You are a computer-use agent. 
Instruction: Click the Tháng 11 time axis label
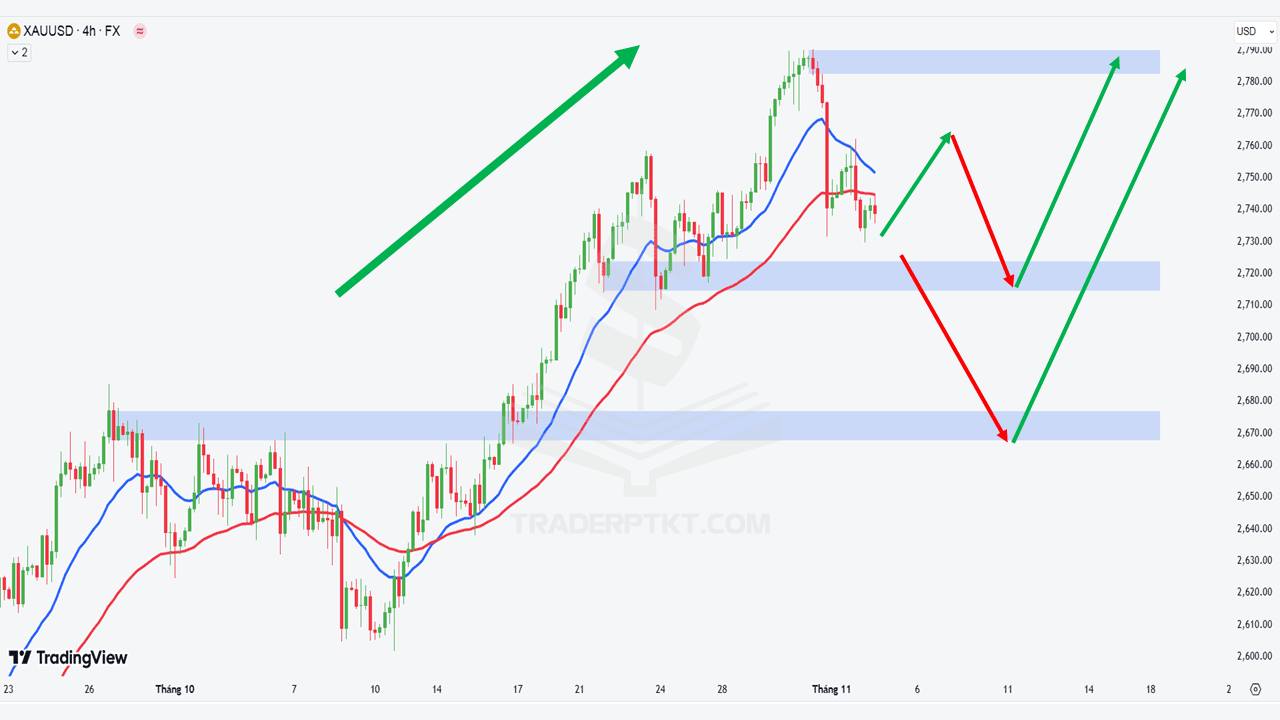[831, 689]
